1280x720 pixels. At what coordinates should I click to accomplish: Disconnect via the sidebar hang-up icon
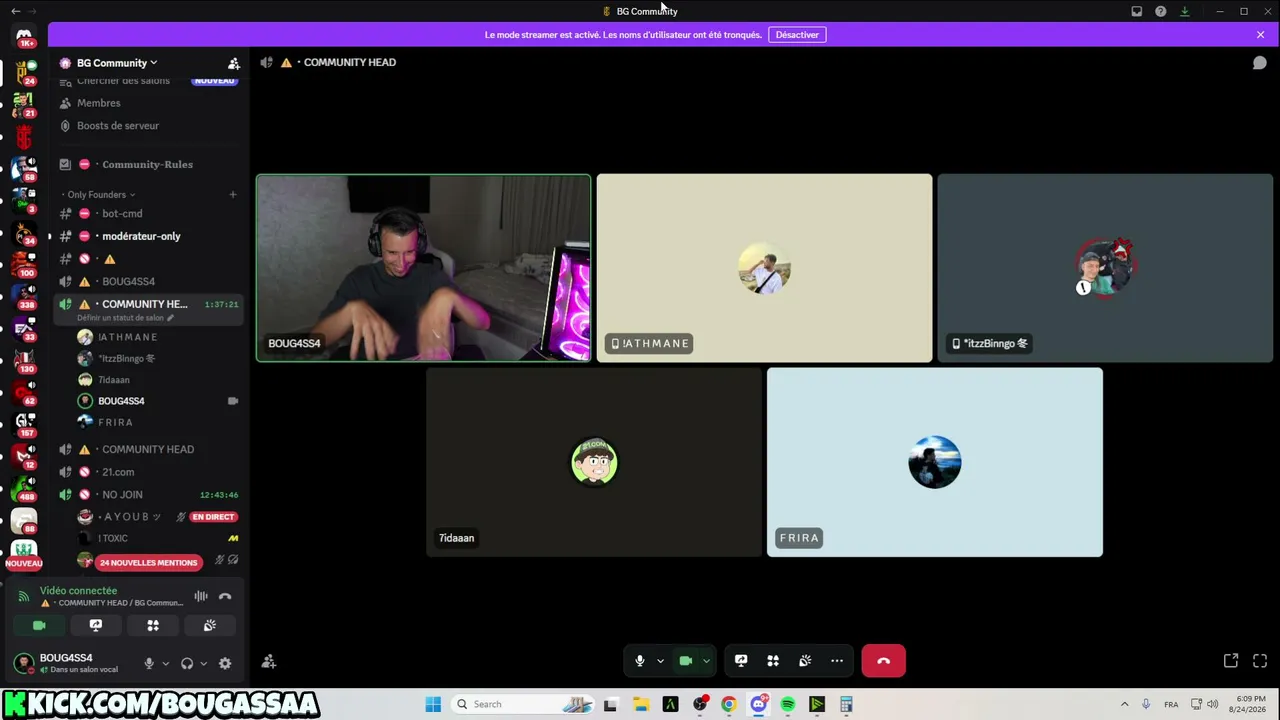(x=225, y=597)
